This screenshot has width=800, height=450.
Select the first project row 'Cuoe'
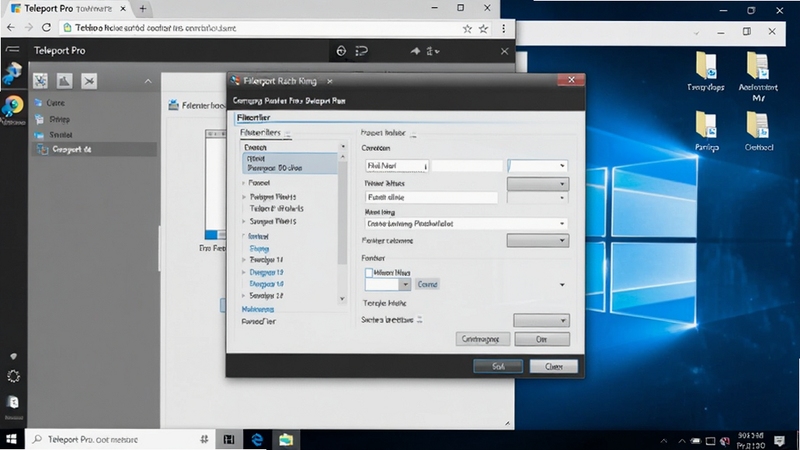[93, 103]
